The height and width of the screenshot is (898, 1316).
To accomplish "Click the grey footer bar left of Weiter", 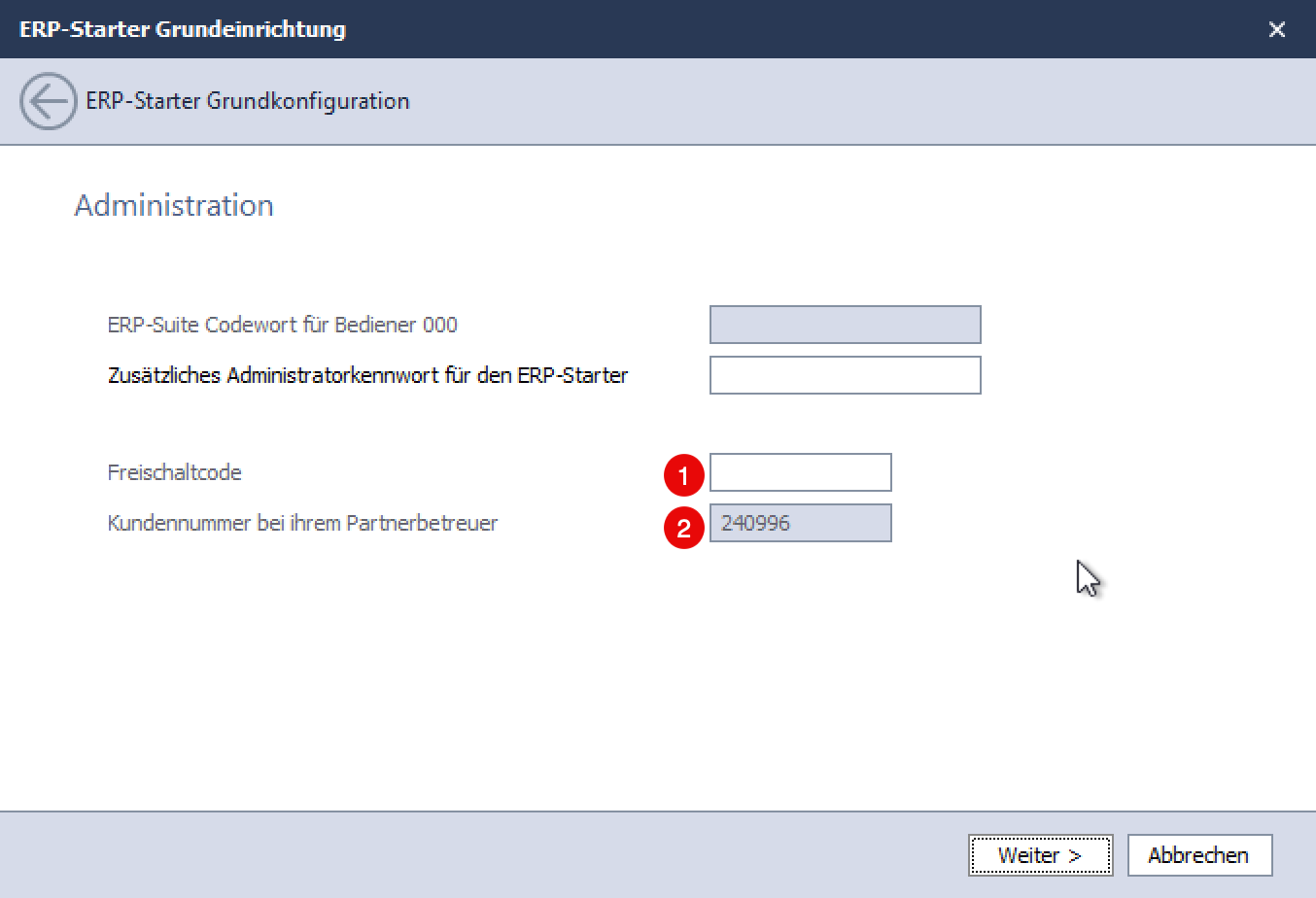I will (x=486, y=855).
